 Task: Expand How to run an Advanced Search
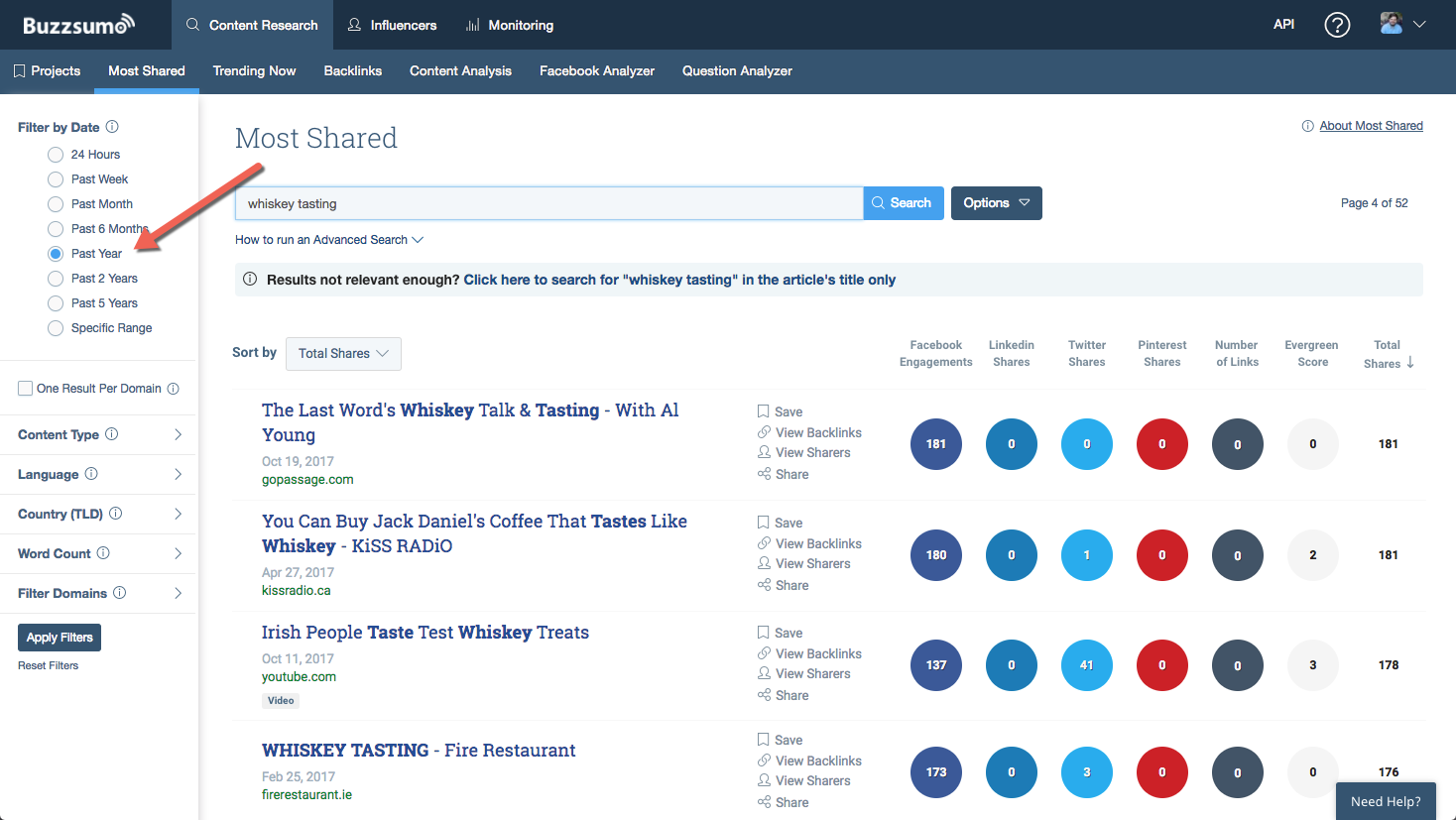pyautogui.click(x=329, y=240)
